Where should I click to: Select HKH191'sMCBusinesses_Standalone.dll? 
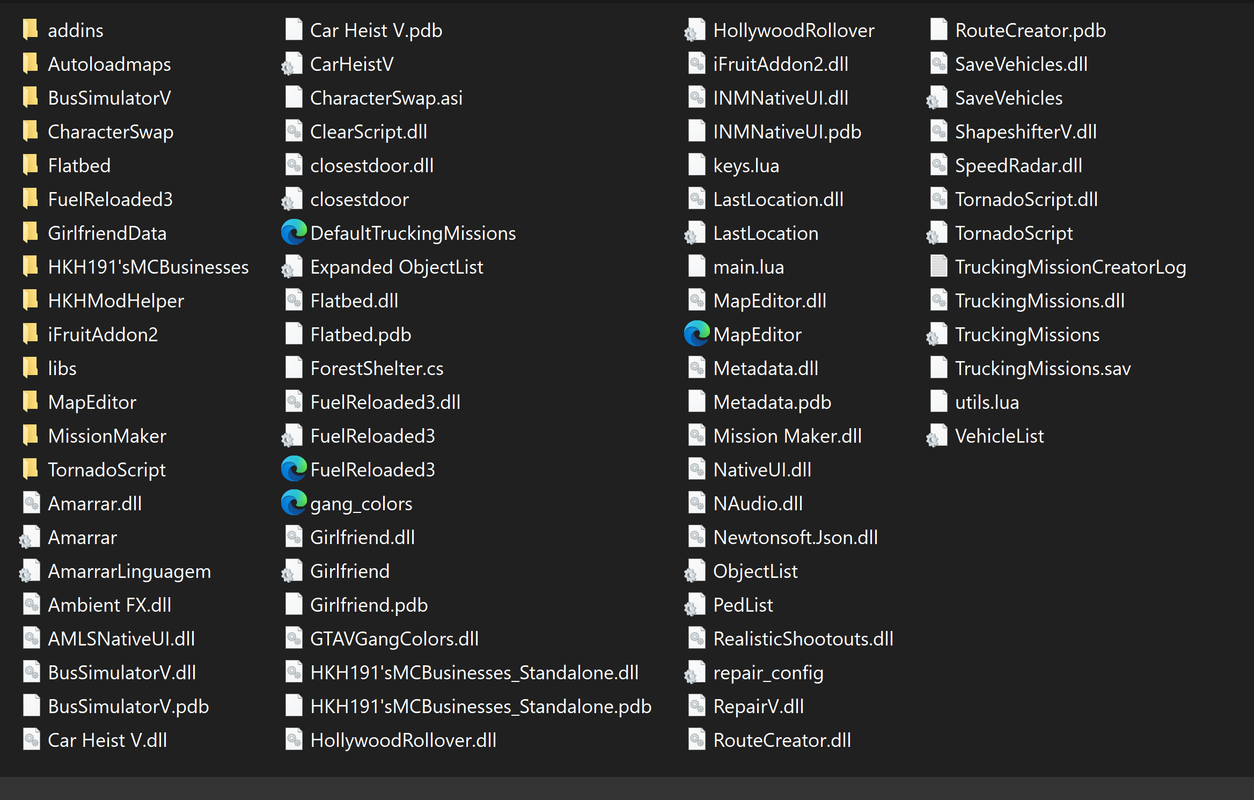[461, 672]
